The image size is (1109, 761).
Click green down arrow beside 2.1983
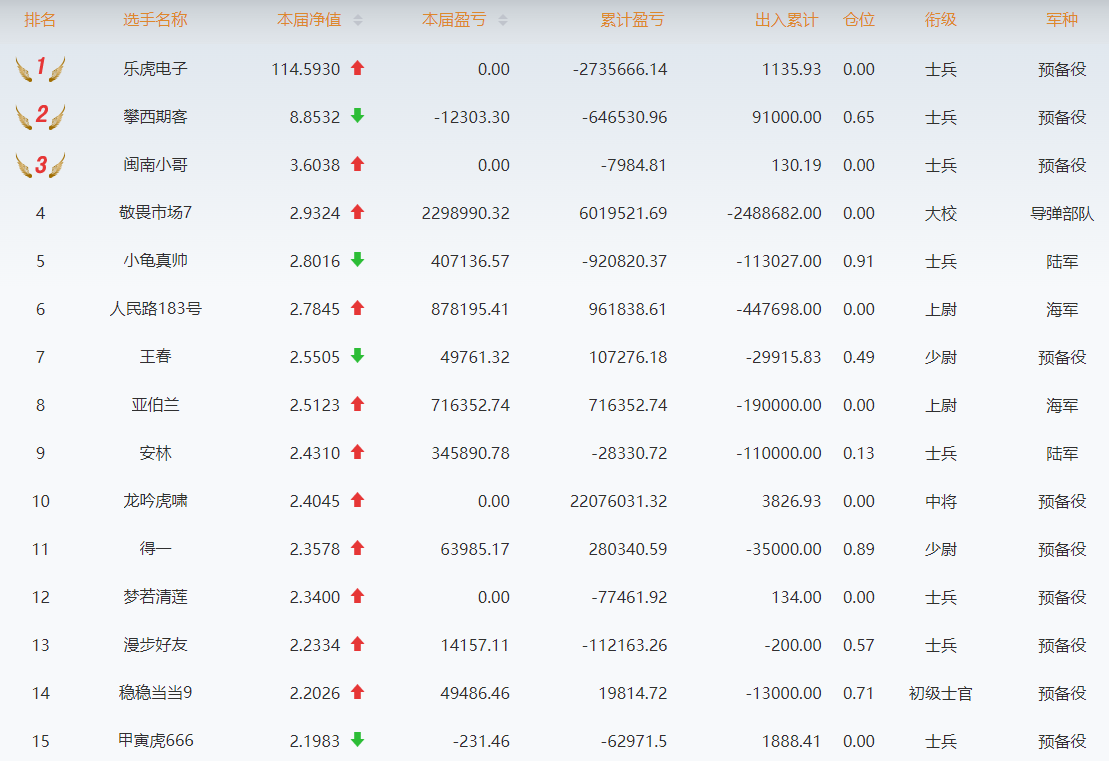(x=358, y=740)
